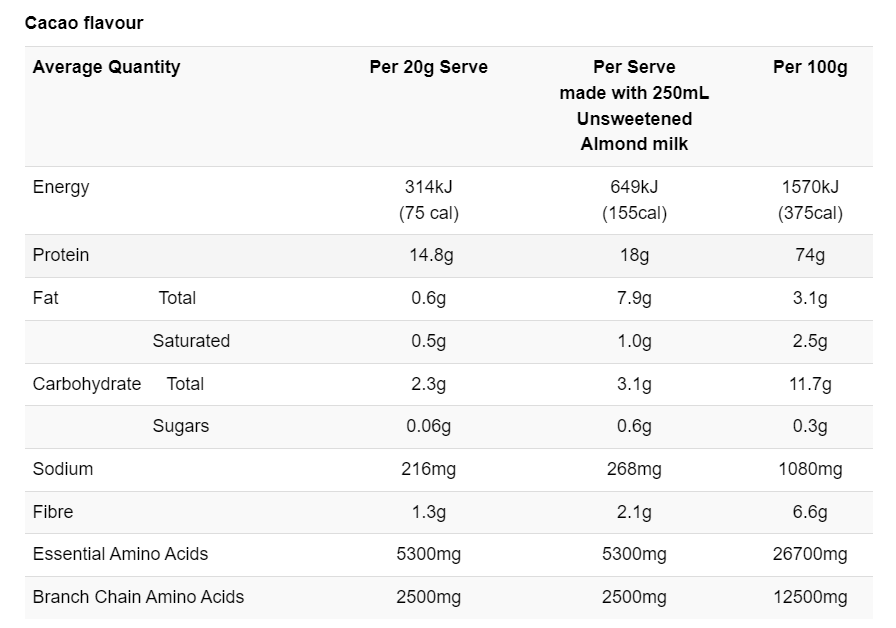Viewport: 896px width, 628px height.
Task: Click the Saturated fat label
Action: [191, 341]
